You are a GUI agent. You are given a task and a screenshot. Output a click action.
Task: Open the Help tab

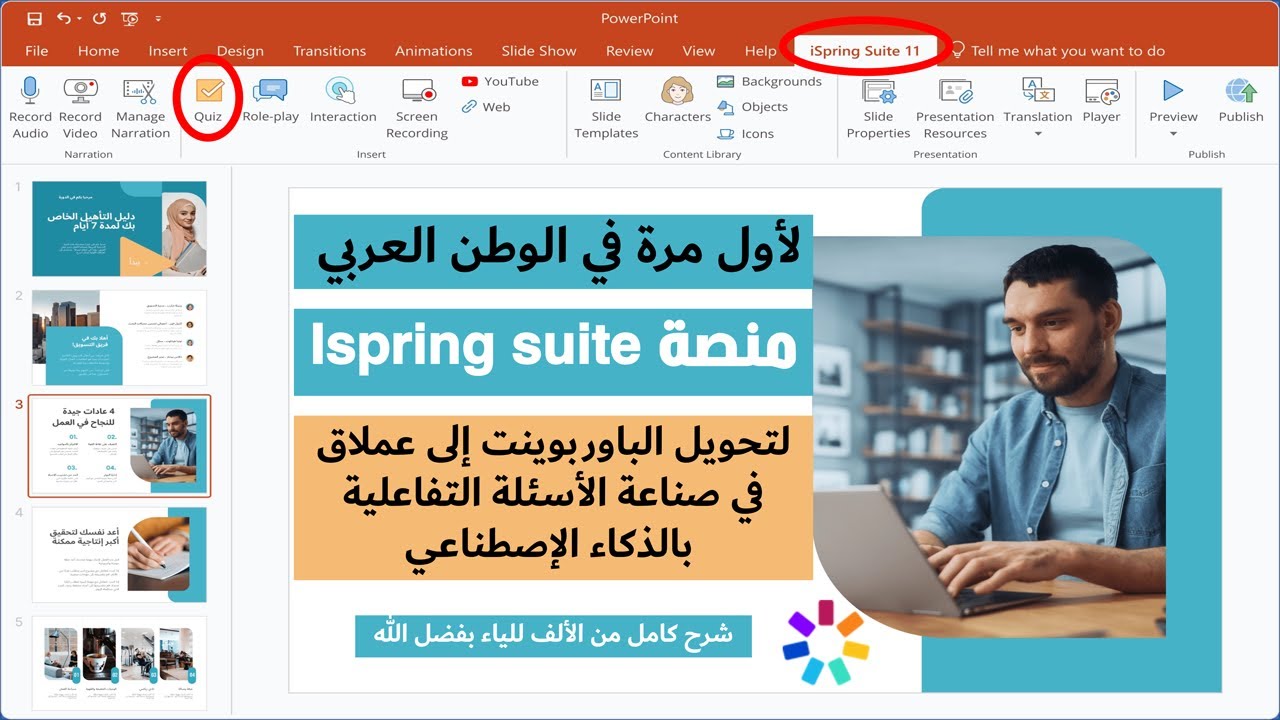pos(760,51)
